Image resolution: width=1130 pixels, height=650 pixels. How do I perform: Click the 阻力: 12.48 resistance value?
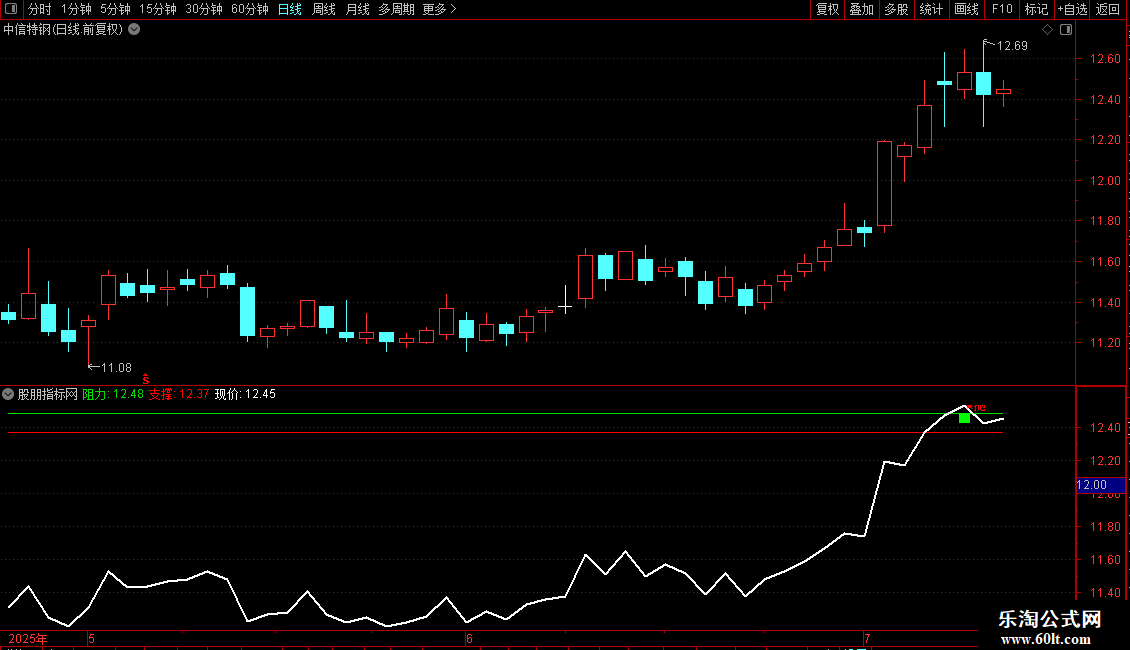pos(113,394)
